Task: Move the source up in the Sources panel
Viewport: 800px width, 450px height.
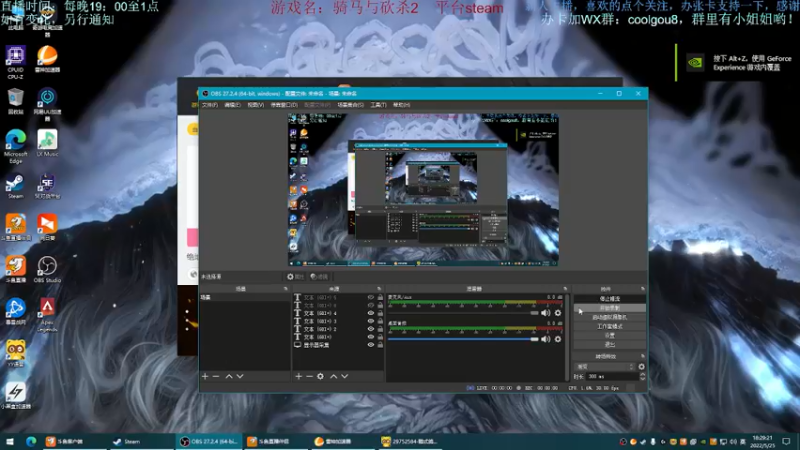Action: 334,376
